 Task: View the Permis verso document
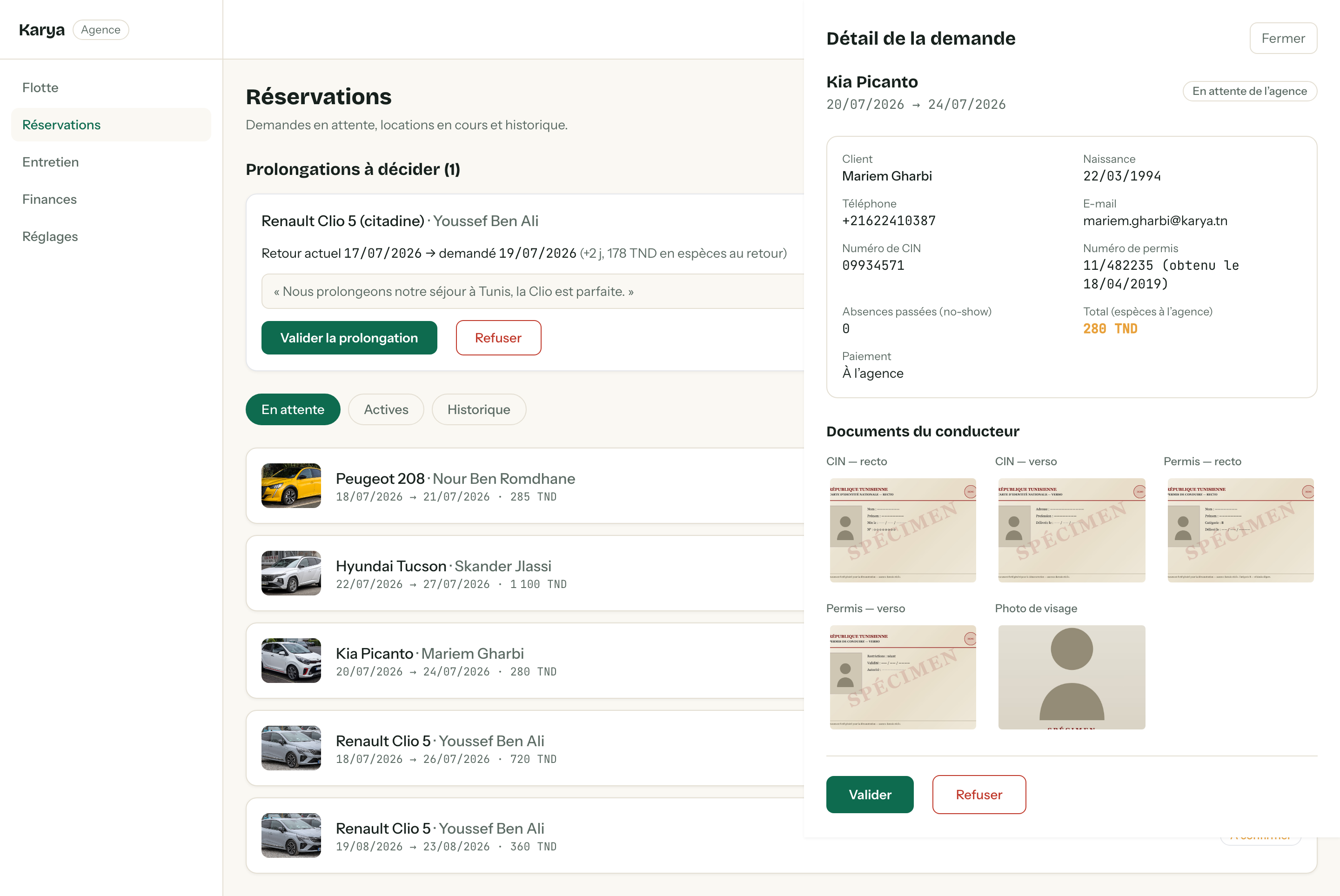902,677
